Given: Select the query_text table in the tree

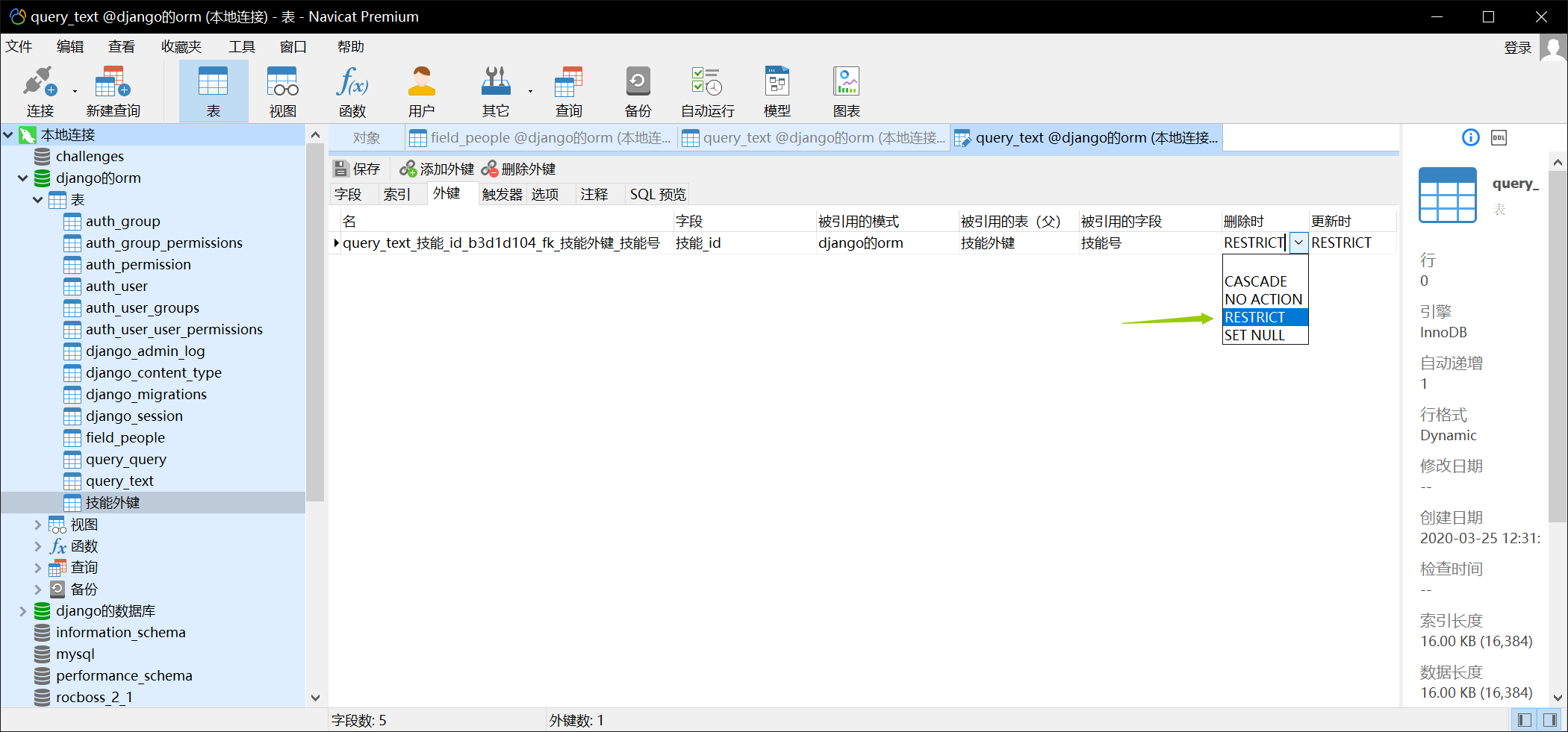Looking at the screenshot, I should 119,481.
